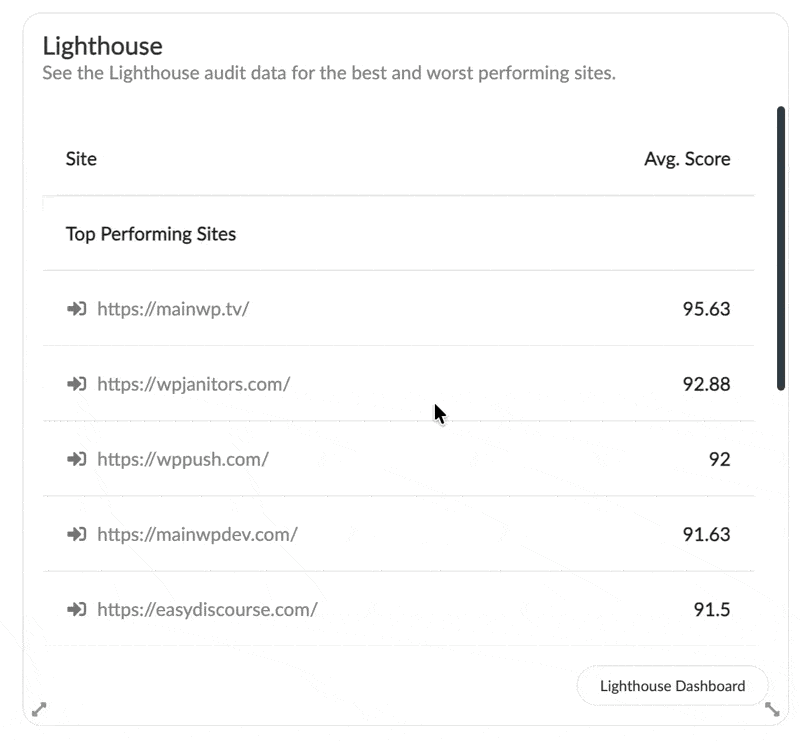The image size is (800, 741).
Task: Sort the table by Avg. Score
Action: (x=687, y=158)
